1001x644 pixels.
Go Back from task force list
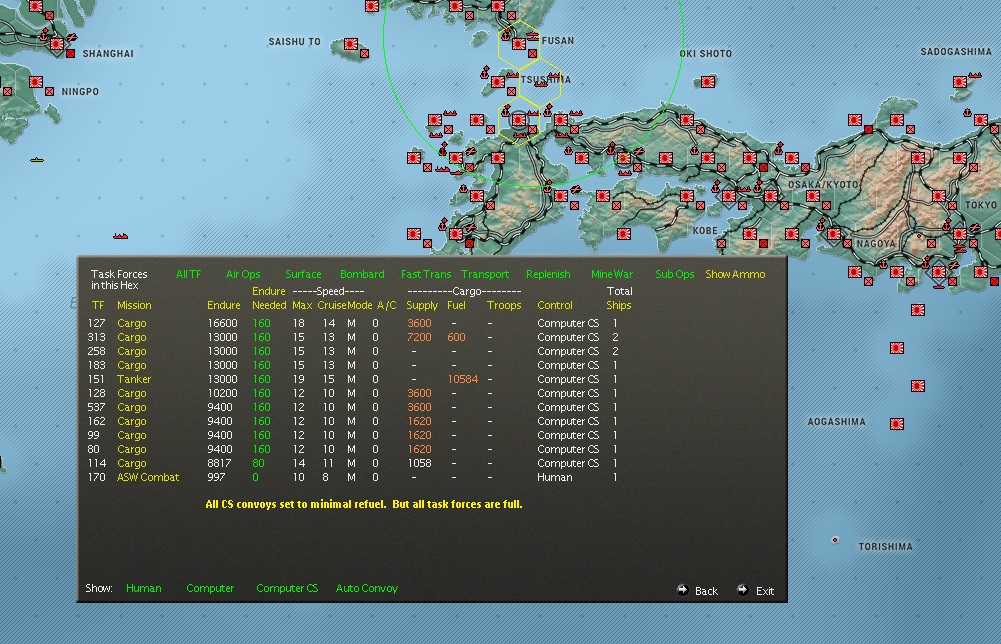pos(706,590)
